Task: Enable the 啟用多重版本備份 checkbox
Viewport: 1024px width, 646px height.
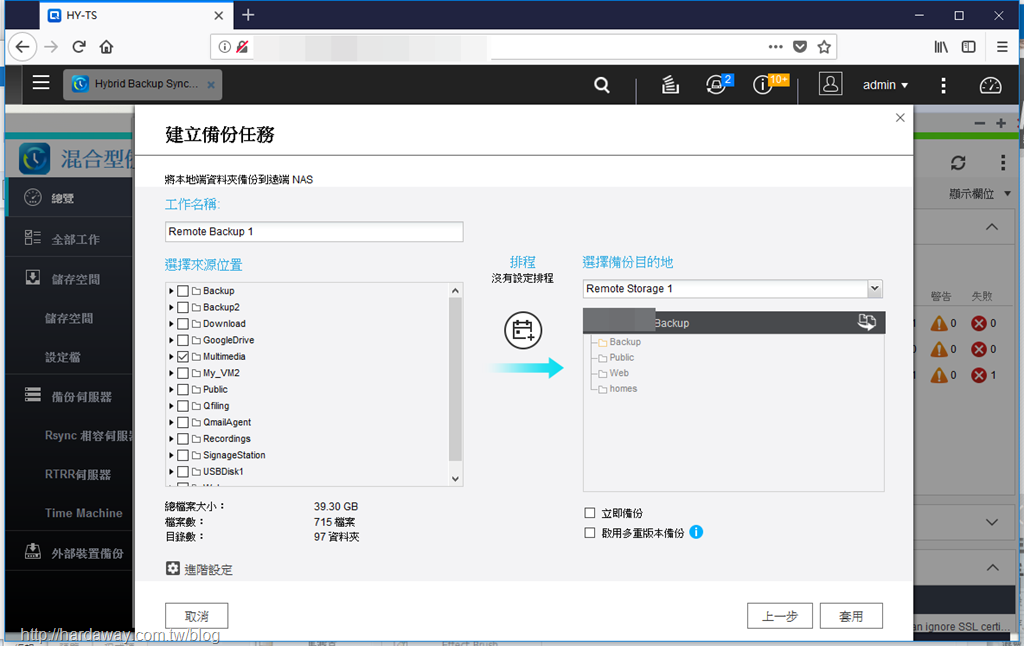Action: pyautogui.click(x=590, y=532)
